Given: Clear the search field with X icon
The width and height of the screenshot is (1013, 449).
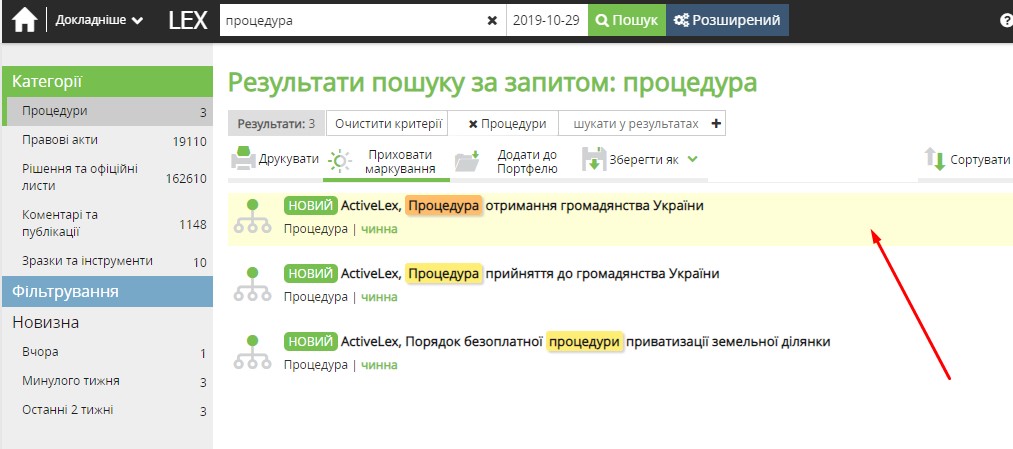Looking at the screenshot, I should 492,20.
